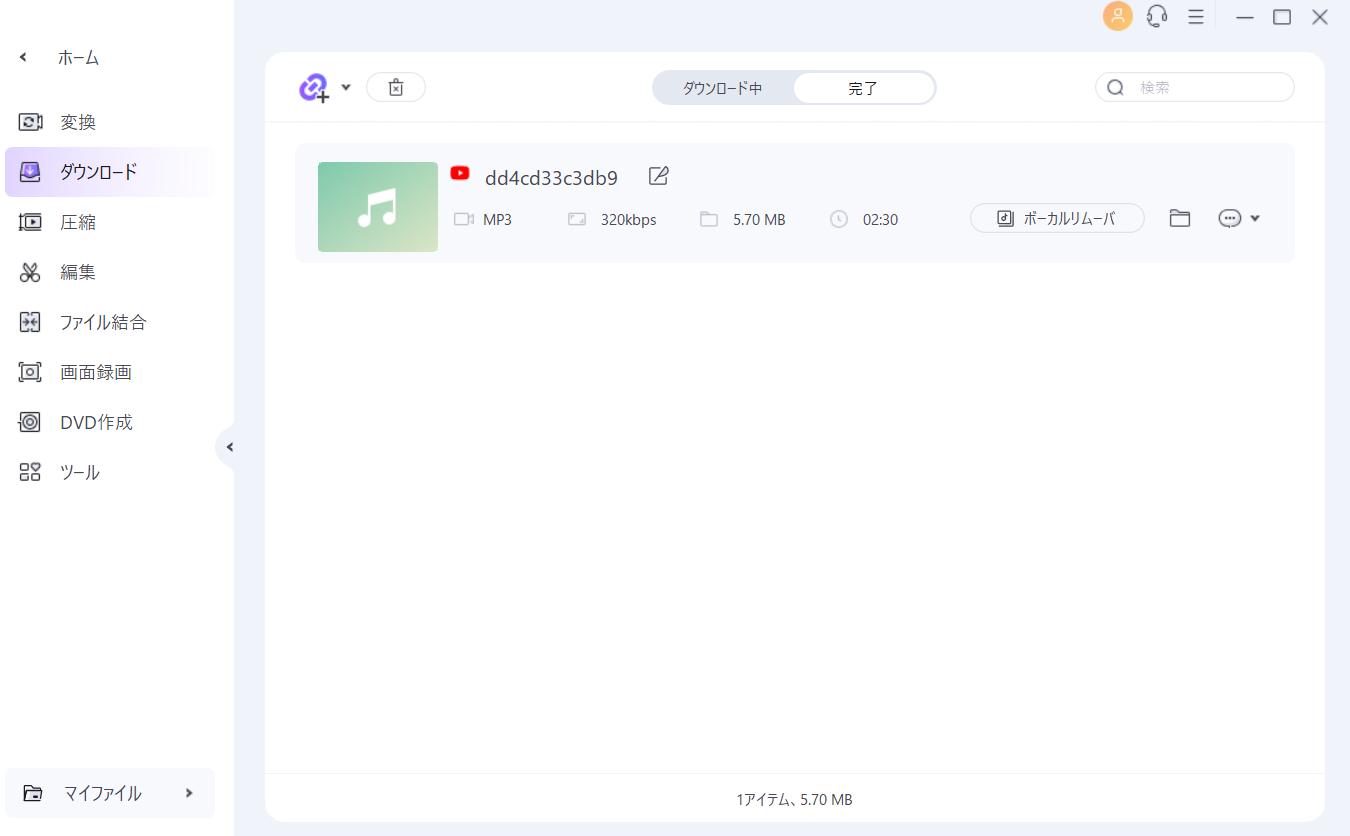The height and width of the screenshot is (836, 1350).
Task: Click the search magnifier icon
Action: [1115, 87]
